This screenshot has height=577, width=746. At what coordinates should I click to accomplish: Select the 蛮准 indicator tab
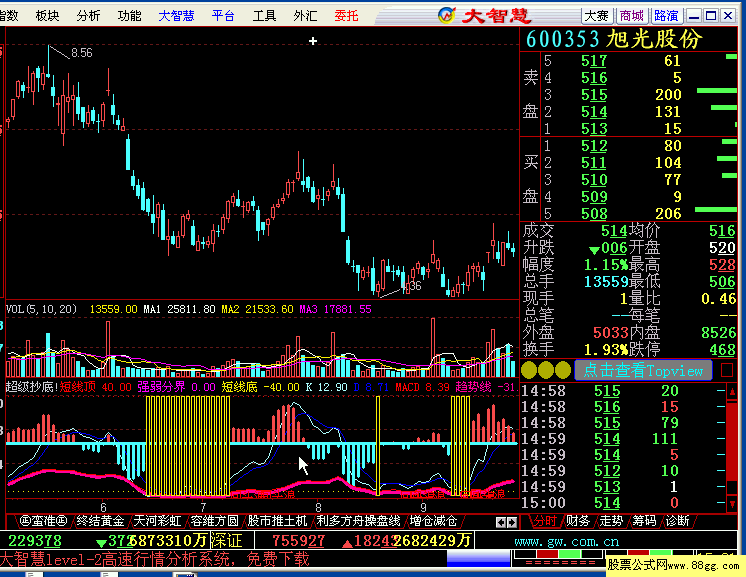click(x=44, y=521)
